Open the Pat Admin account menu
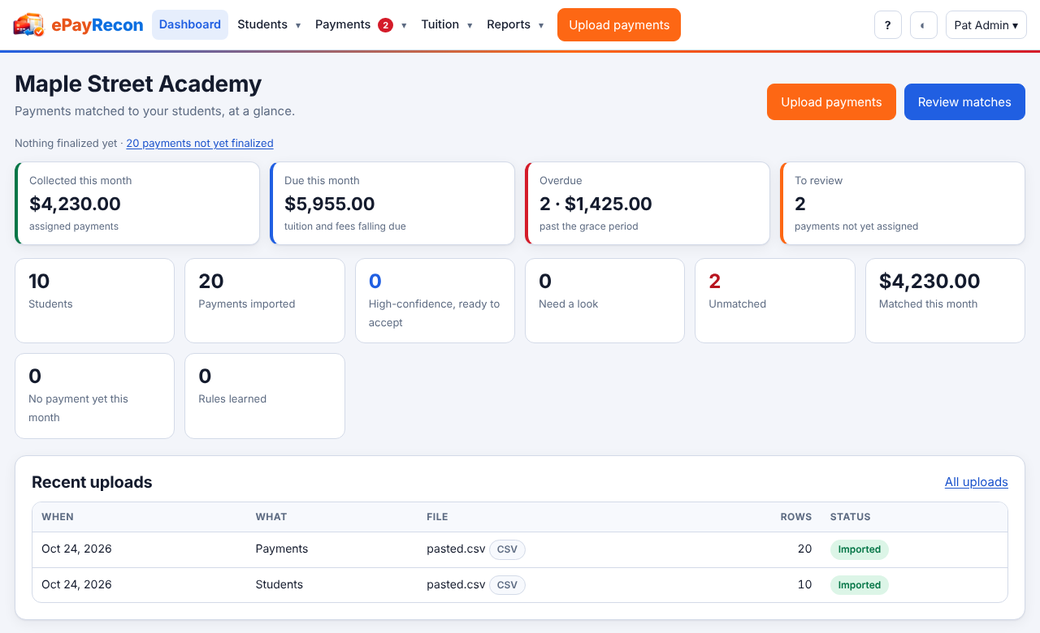The image size is (1040, 633). point(986,25)
